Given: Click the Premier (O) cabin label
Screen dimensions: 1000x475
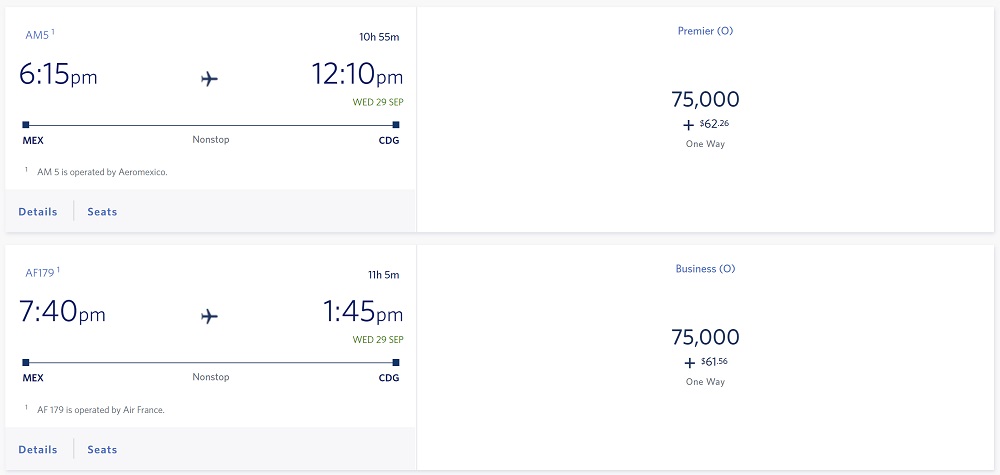Looking at the screenshot, I should [705, 31].
